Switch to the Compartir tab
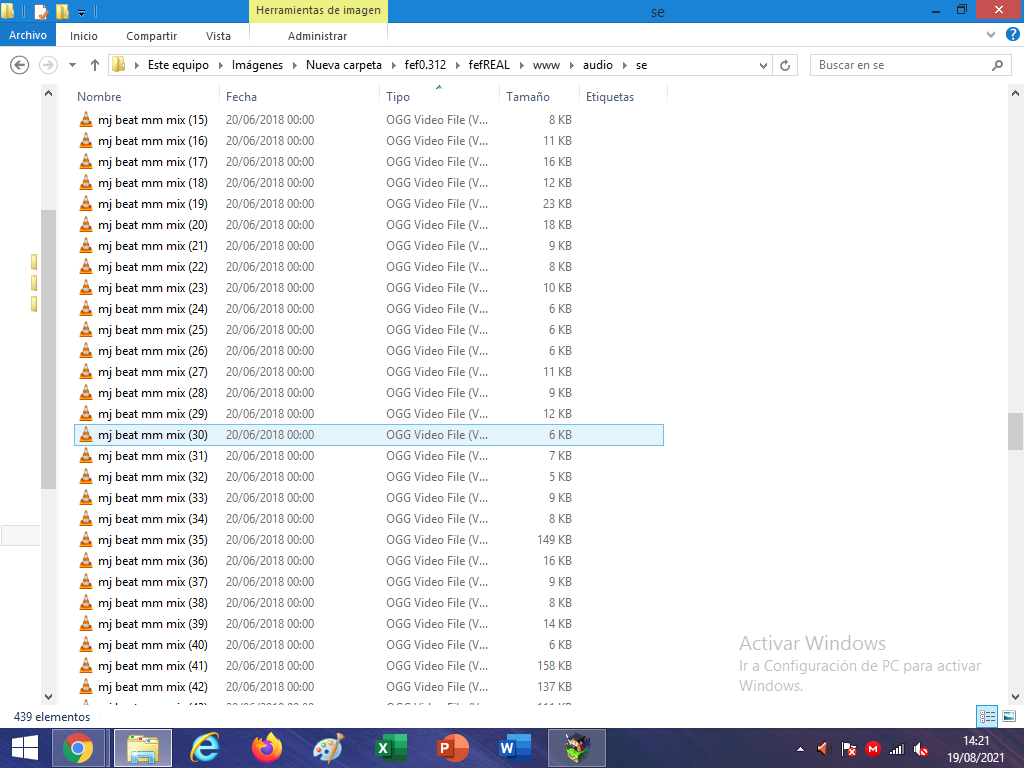The width and height of the screenshot is (1024, 768). point(152,36)
